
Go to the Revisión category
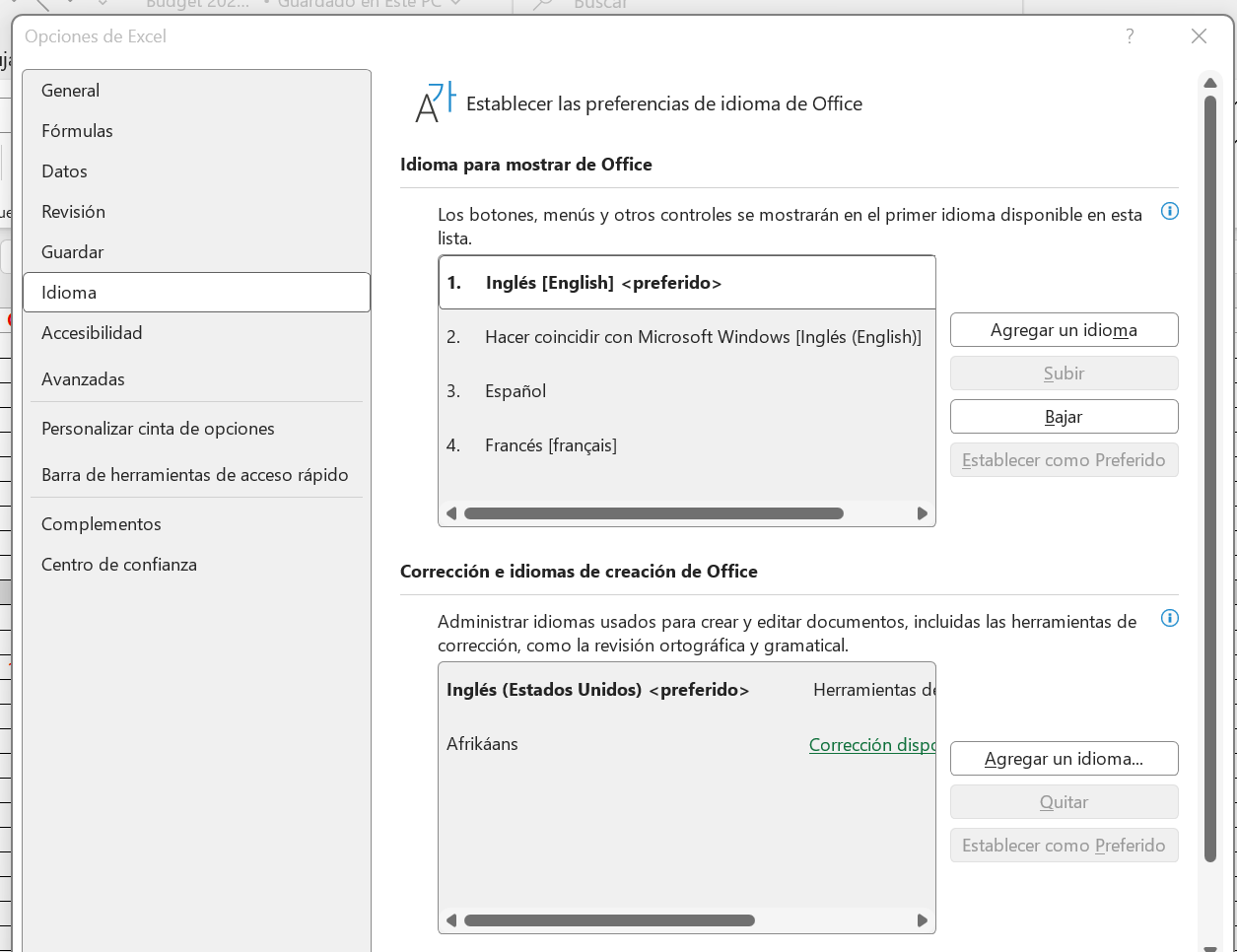(196, 212)
